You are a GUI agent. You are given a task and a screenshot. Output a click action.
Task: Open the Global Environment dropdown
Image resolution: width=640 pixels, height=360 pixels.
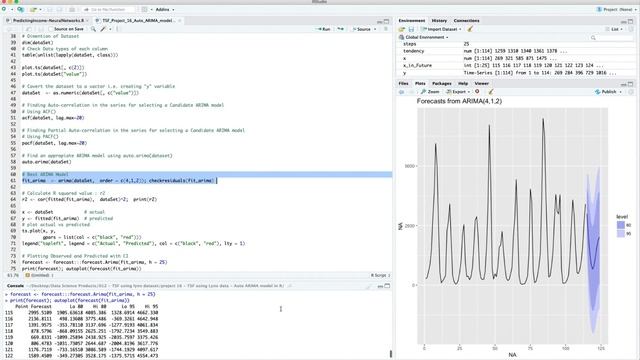[x=424, y=37]
